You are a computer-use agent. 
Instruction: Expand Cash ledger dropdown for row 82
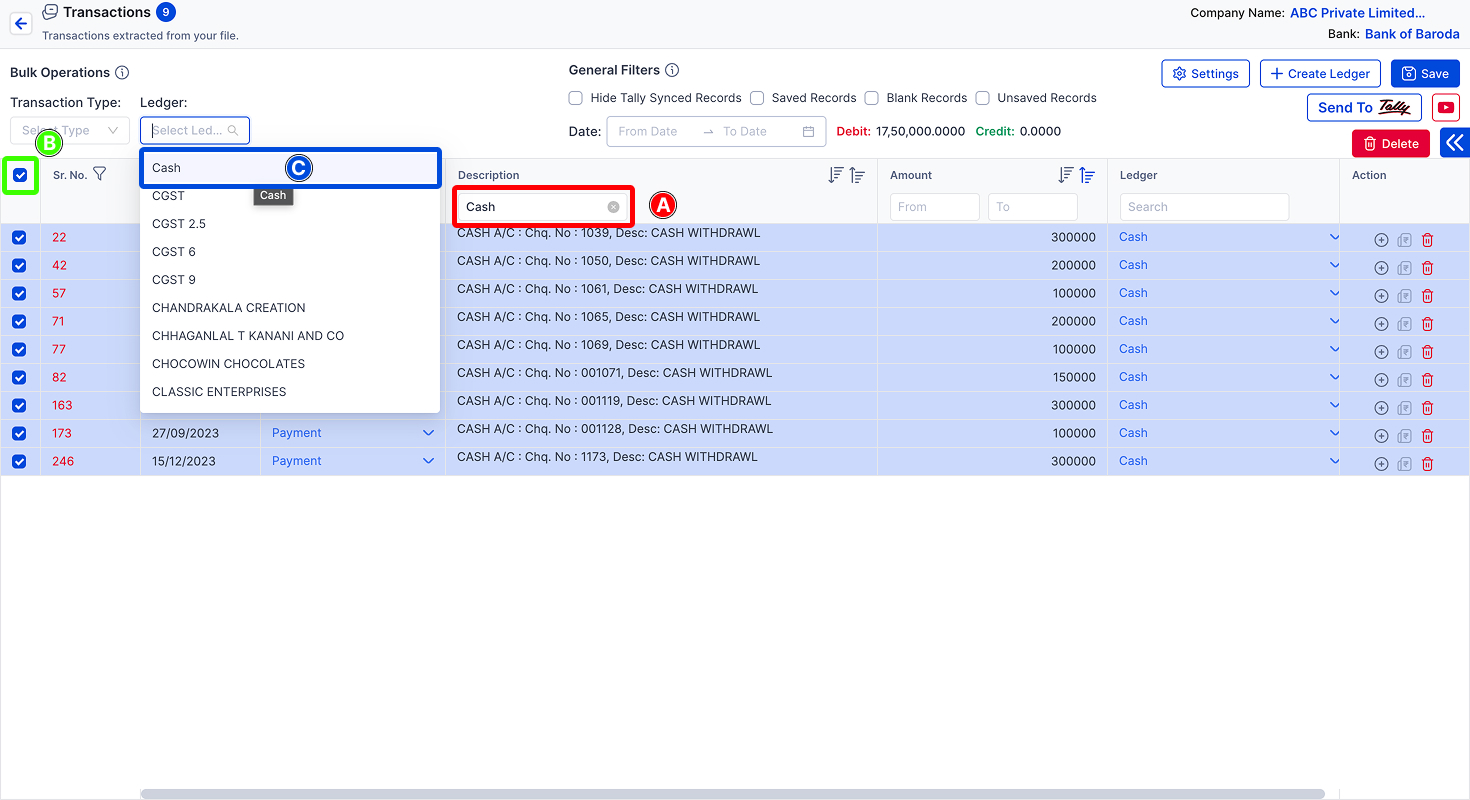[1333, 377]
